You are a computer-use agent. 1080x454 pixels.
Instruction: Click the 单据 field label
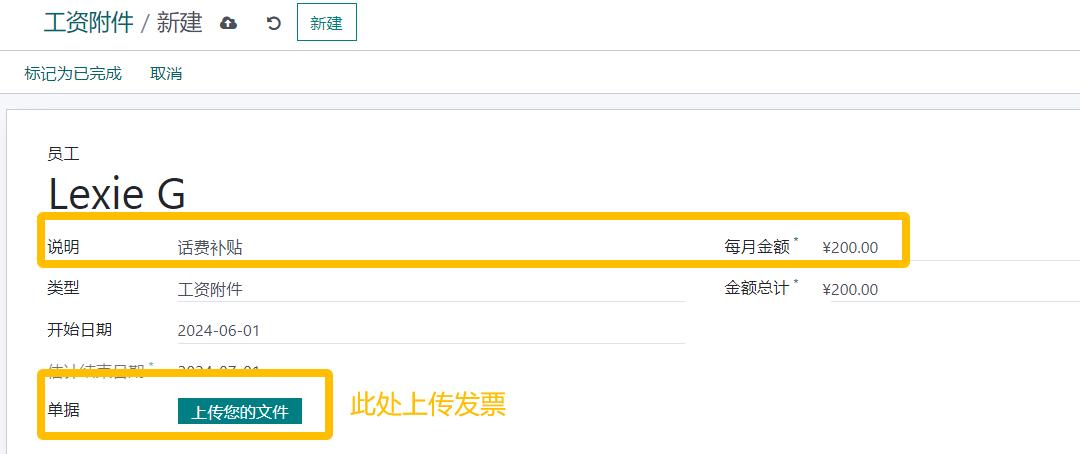(63, 411)
